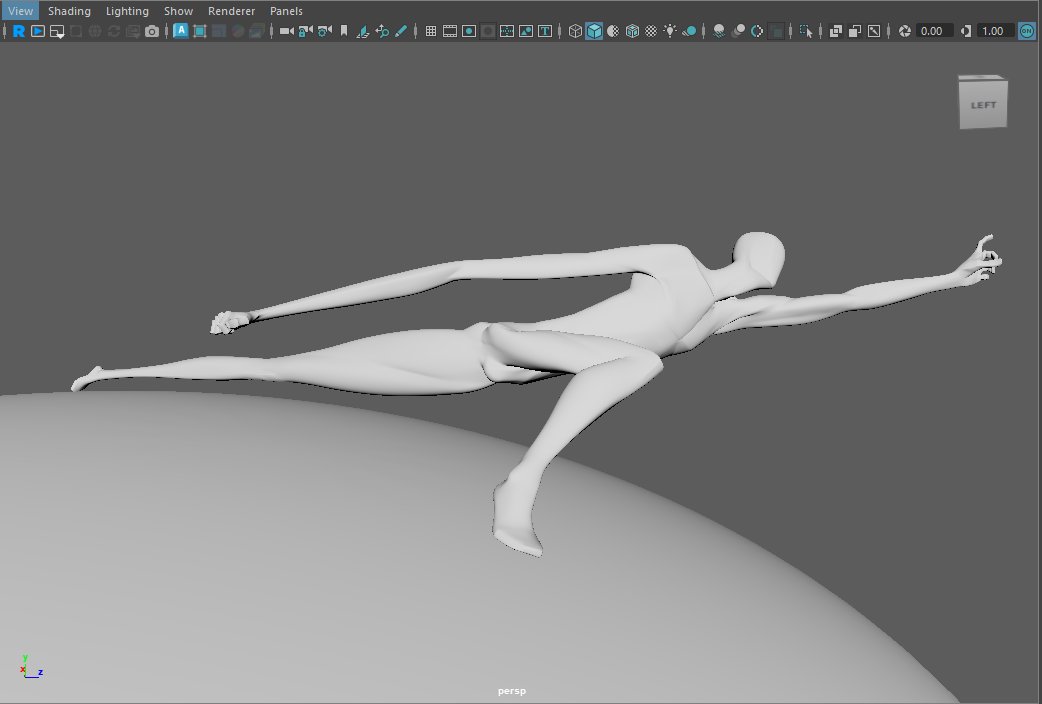The width and height of the screenshot is (1042, 704).
Task: Click the LEFT face of view cube
Action: [x=984, y=105]
